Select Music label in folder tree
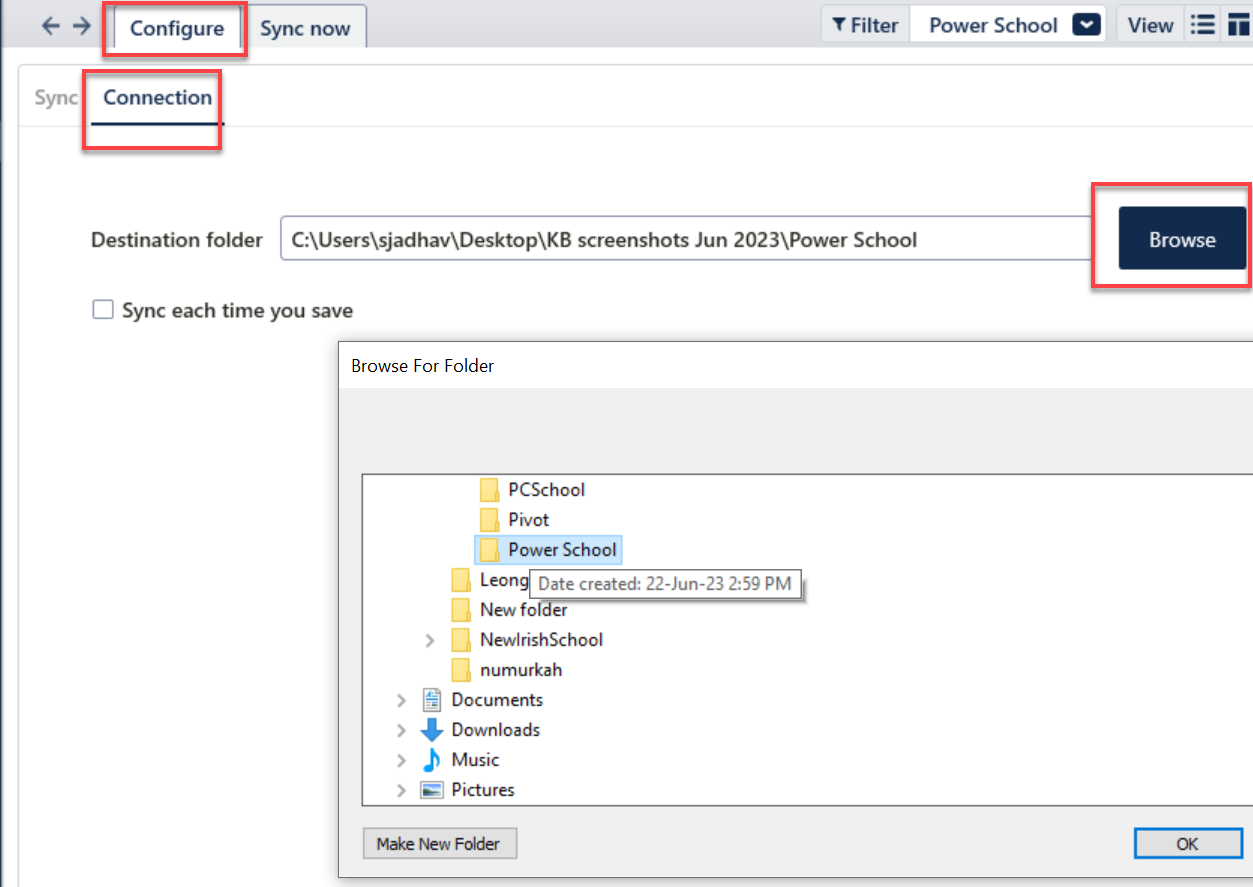This screenshot has width=1253, height=887. tap(475, 760)
